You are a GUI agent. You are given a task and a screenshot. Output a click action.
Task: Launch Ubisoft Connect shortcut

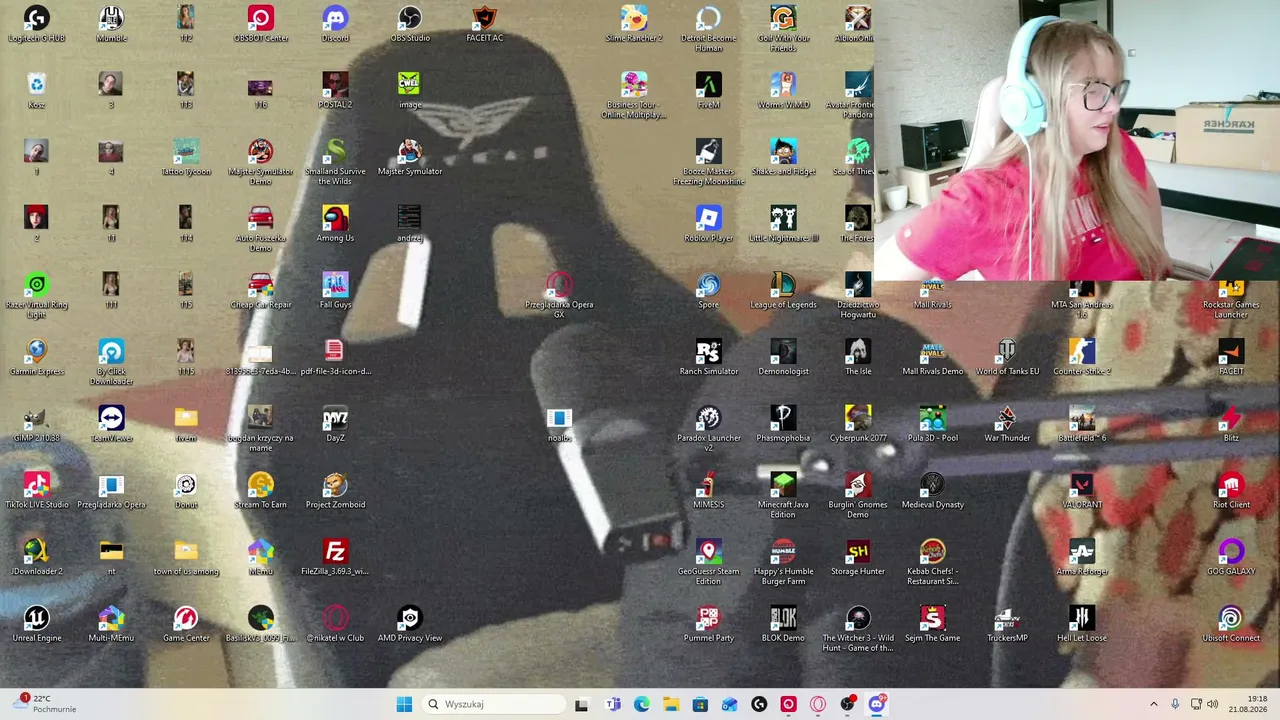tap(1231, 624)
